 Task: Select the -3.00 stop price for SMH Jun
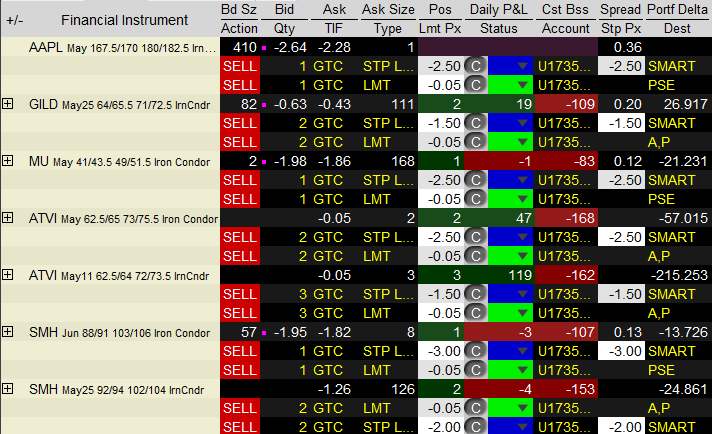620,352
